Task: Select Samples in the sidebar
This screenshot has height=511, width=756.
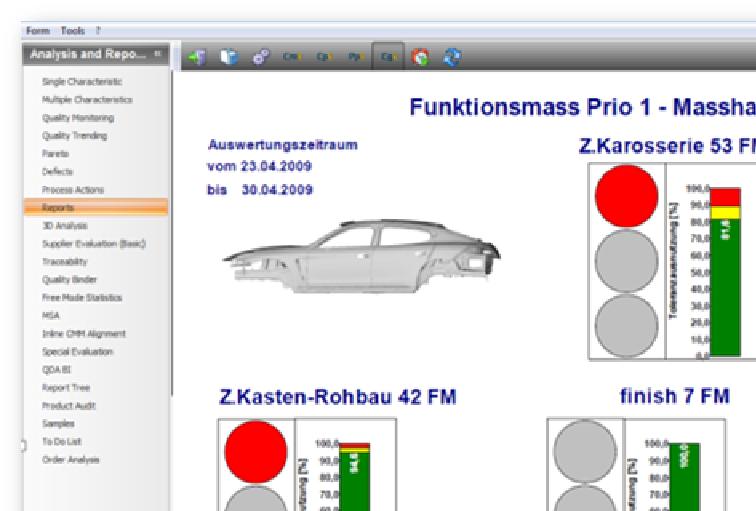Action: coord(58,423)
